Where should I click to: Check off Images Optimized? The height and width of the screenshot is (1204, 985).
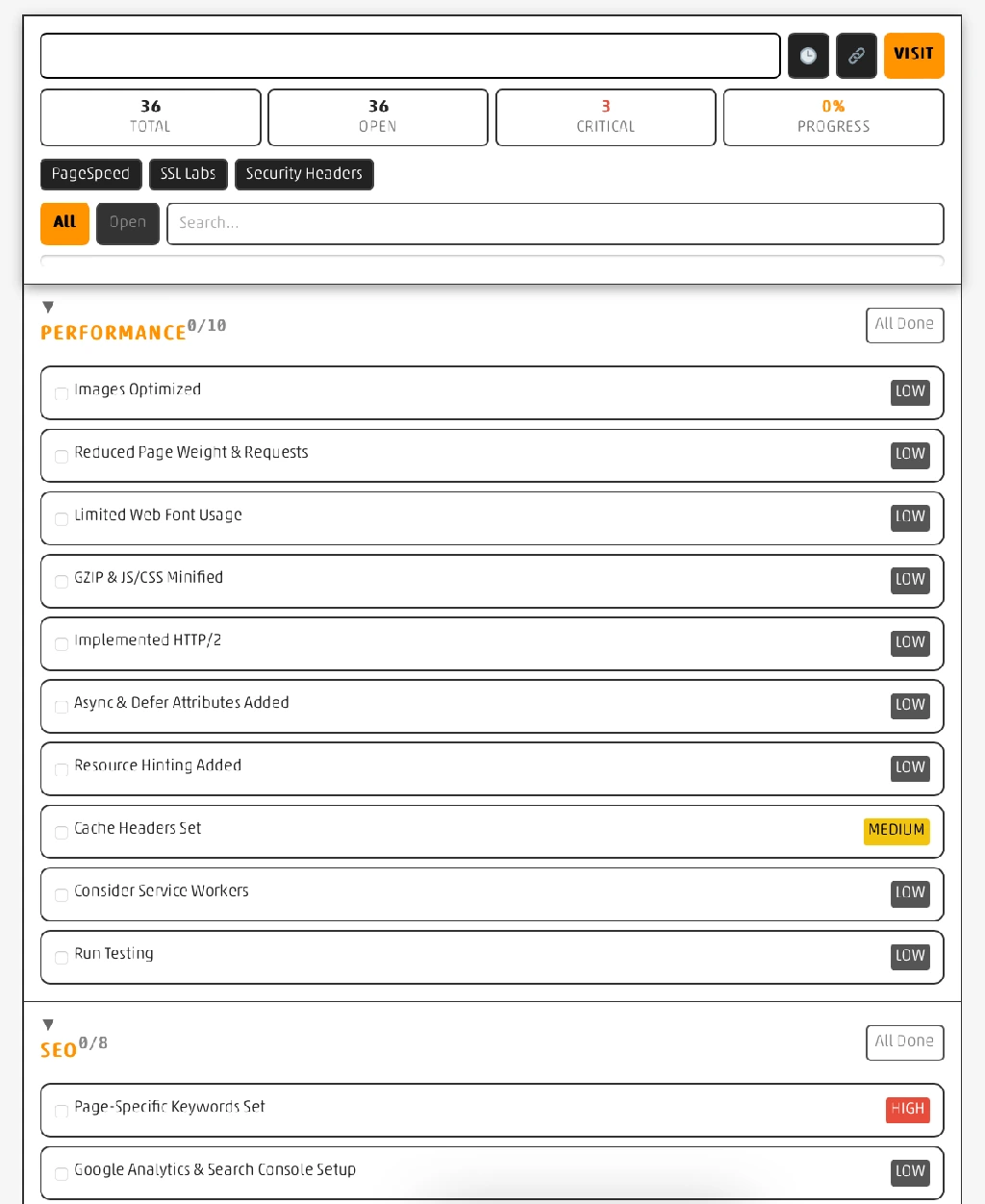click(61, 393)
